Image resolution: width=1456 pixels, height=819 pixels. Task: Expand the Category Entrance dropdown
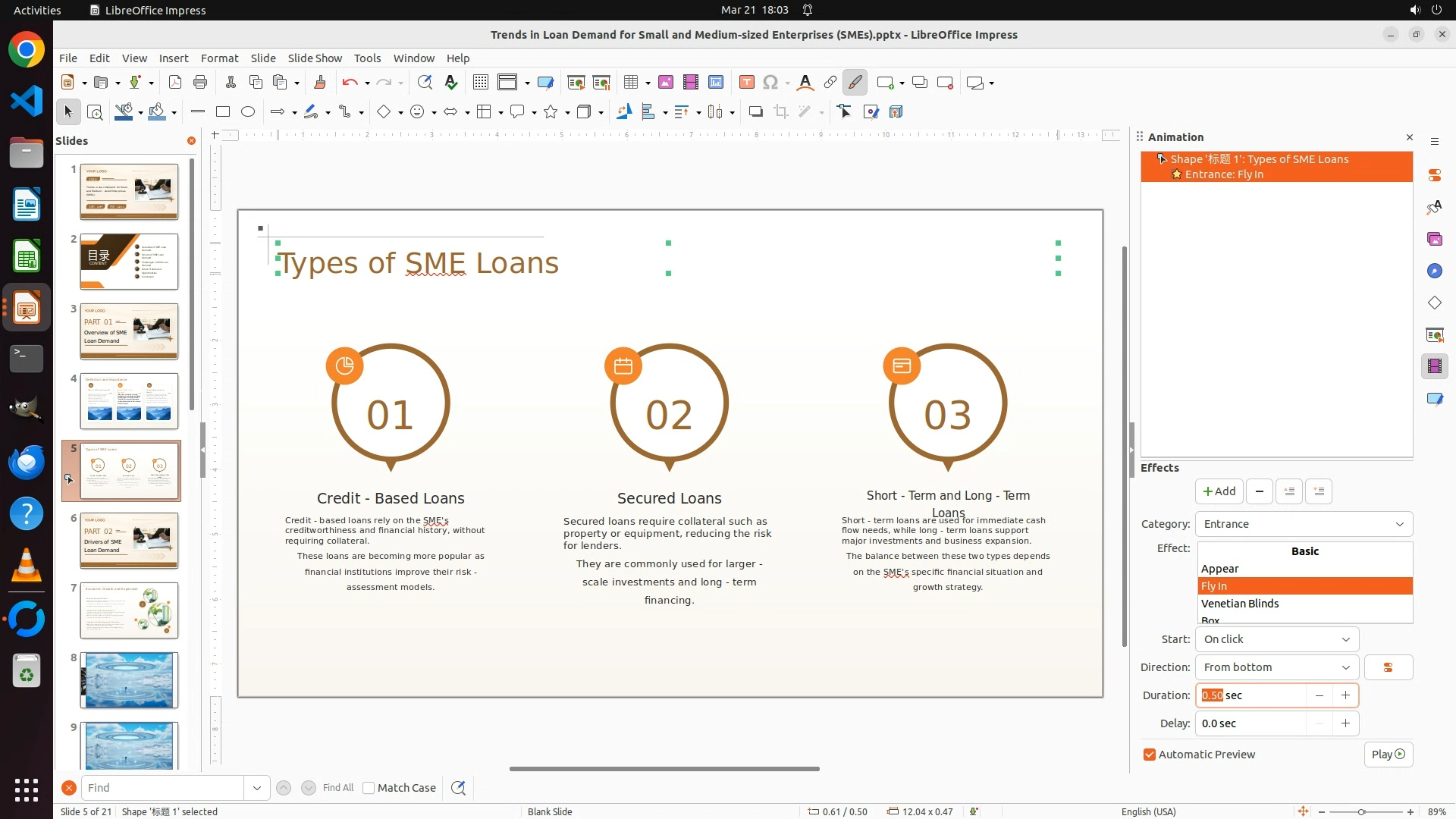point(1304,524)
